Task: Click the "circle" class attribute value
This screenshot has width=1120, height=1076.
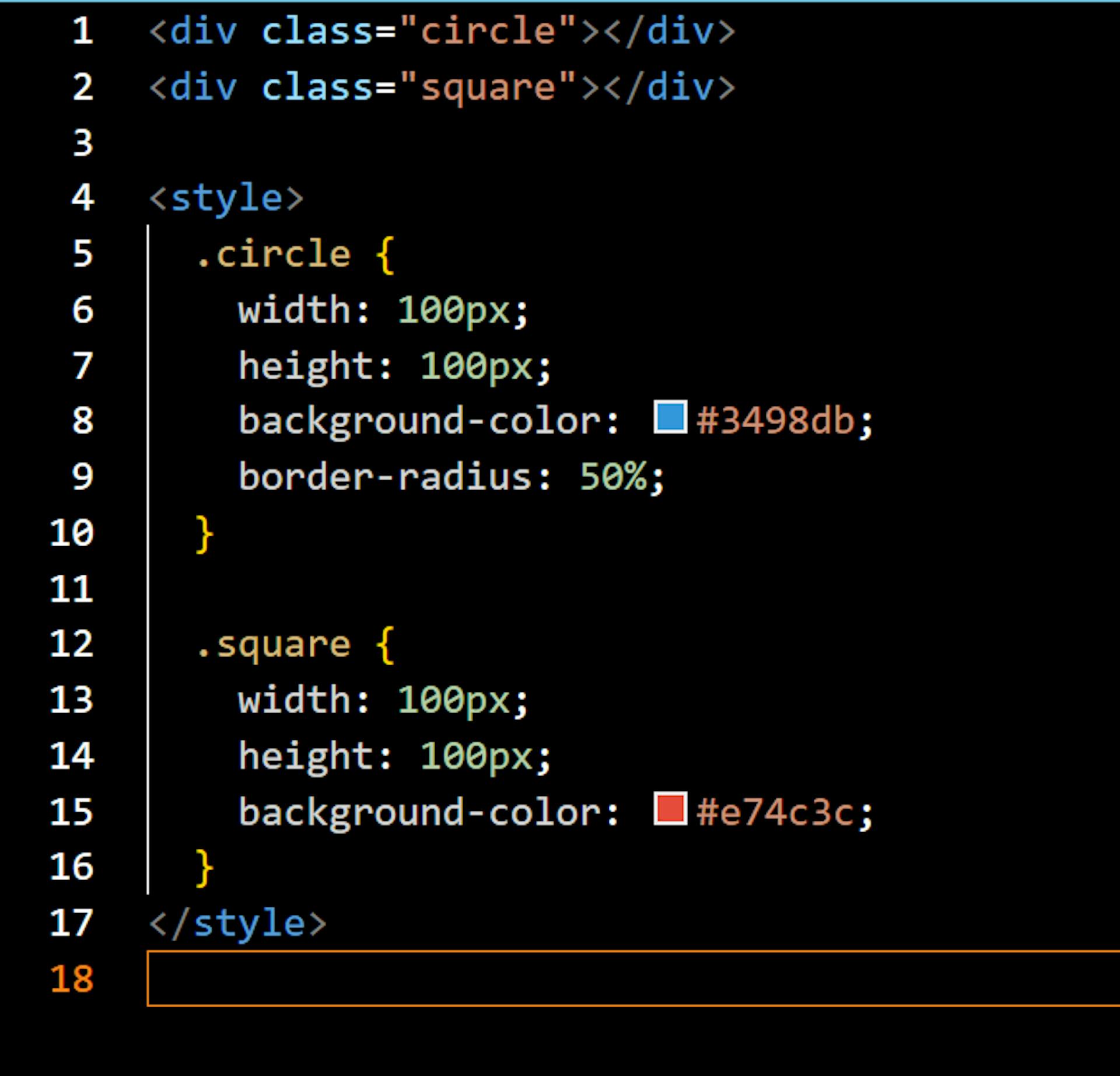Action: pos(488,31)
